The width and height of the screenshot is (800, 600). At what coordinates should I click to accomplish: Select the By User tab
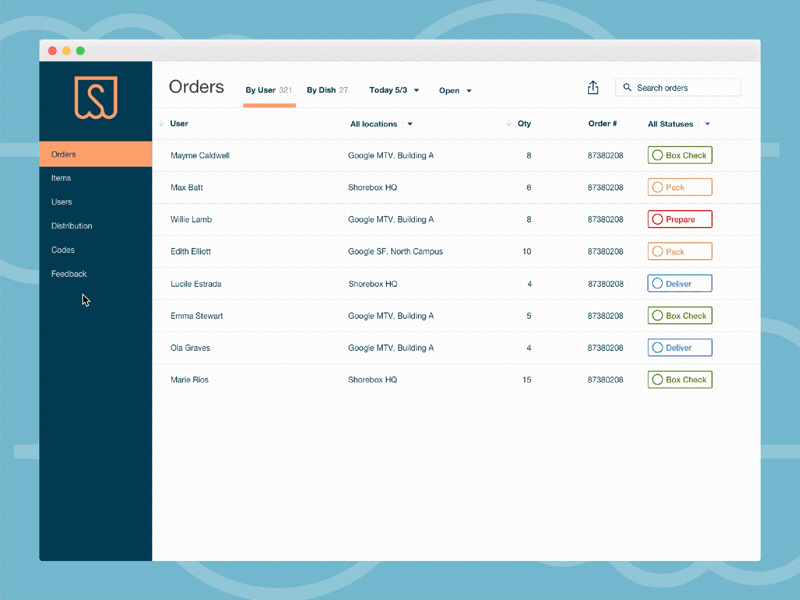[262, 90]
